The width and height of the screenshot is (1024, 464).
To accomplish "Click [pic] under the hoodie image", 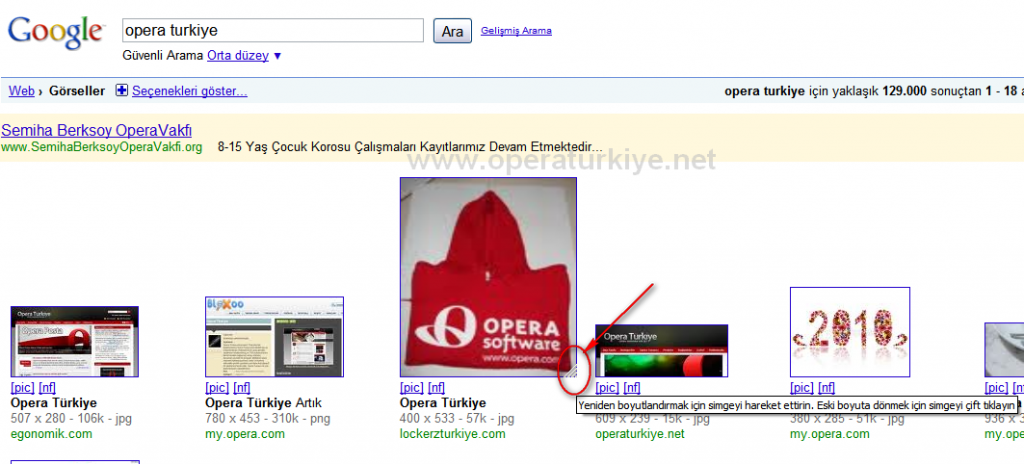I will point(411,388).
